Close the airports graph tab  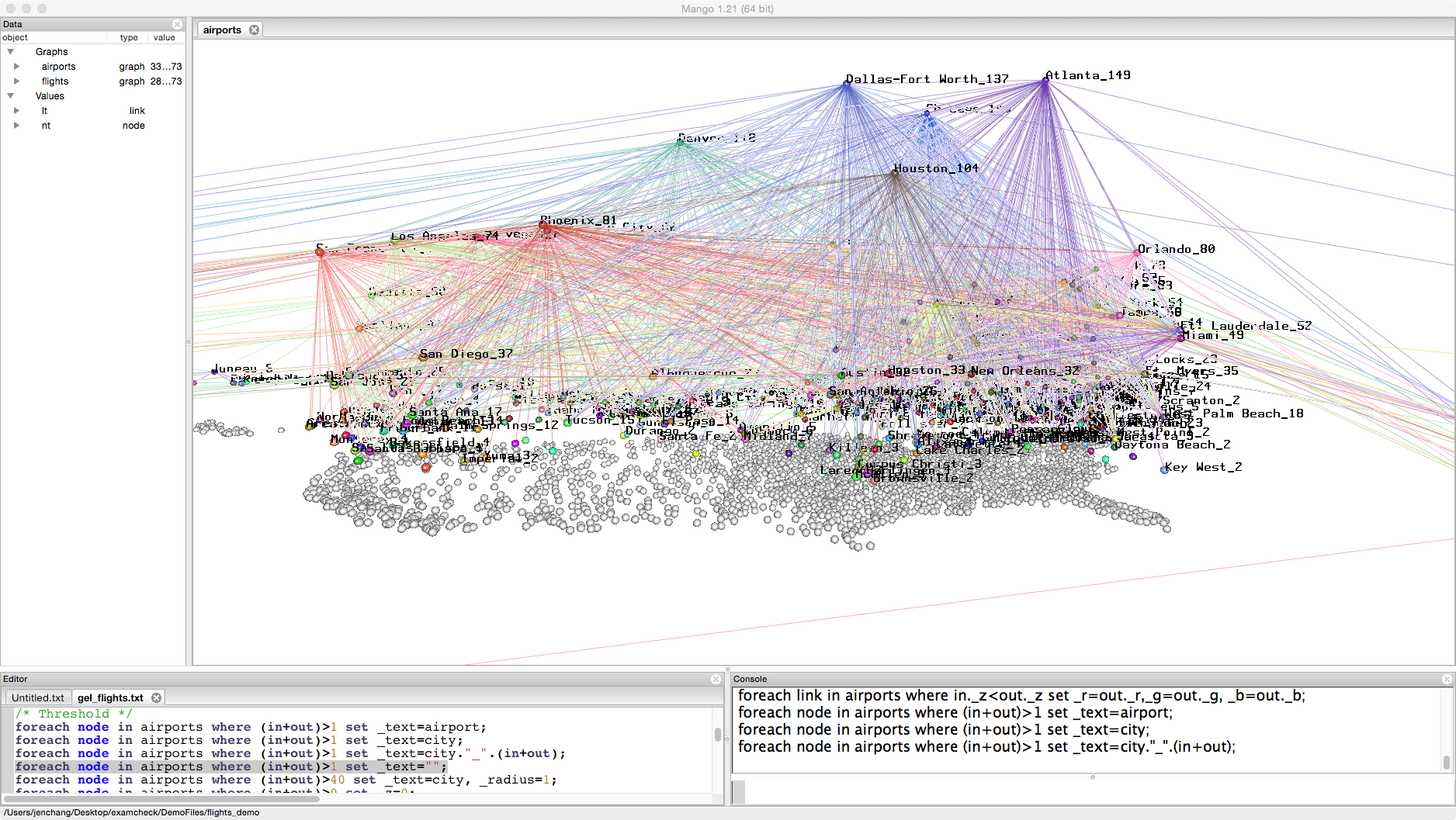(254, 30)
